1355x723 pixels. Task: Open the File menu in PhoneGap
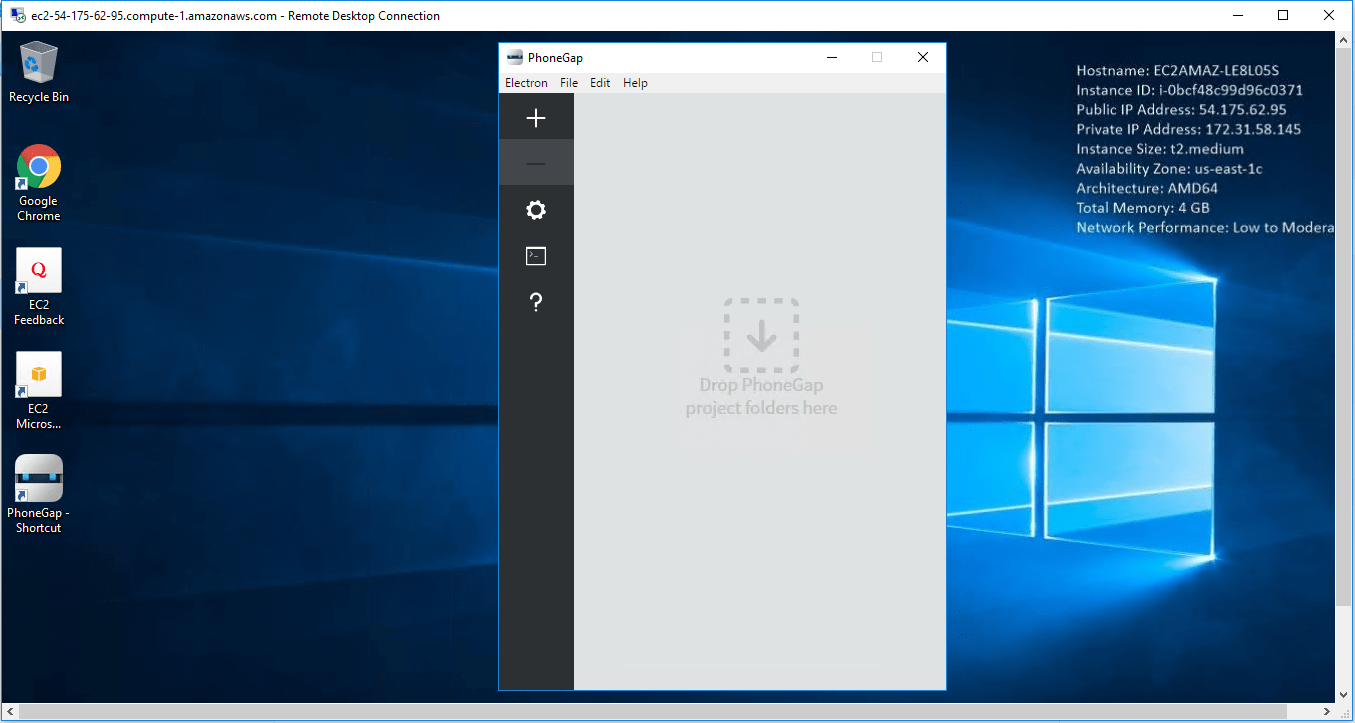coord(569,83)
